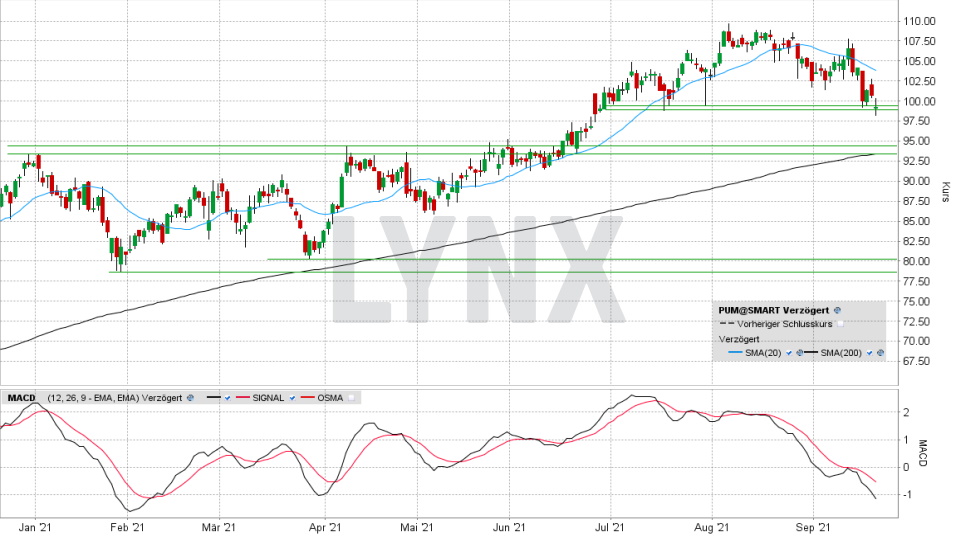Open PUM@SMART chart settings gear icon
Viewport: 960px width, 540px height.
pyautogui.click(x=837, y=311)
